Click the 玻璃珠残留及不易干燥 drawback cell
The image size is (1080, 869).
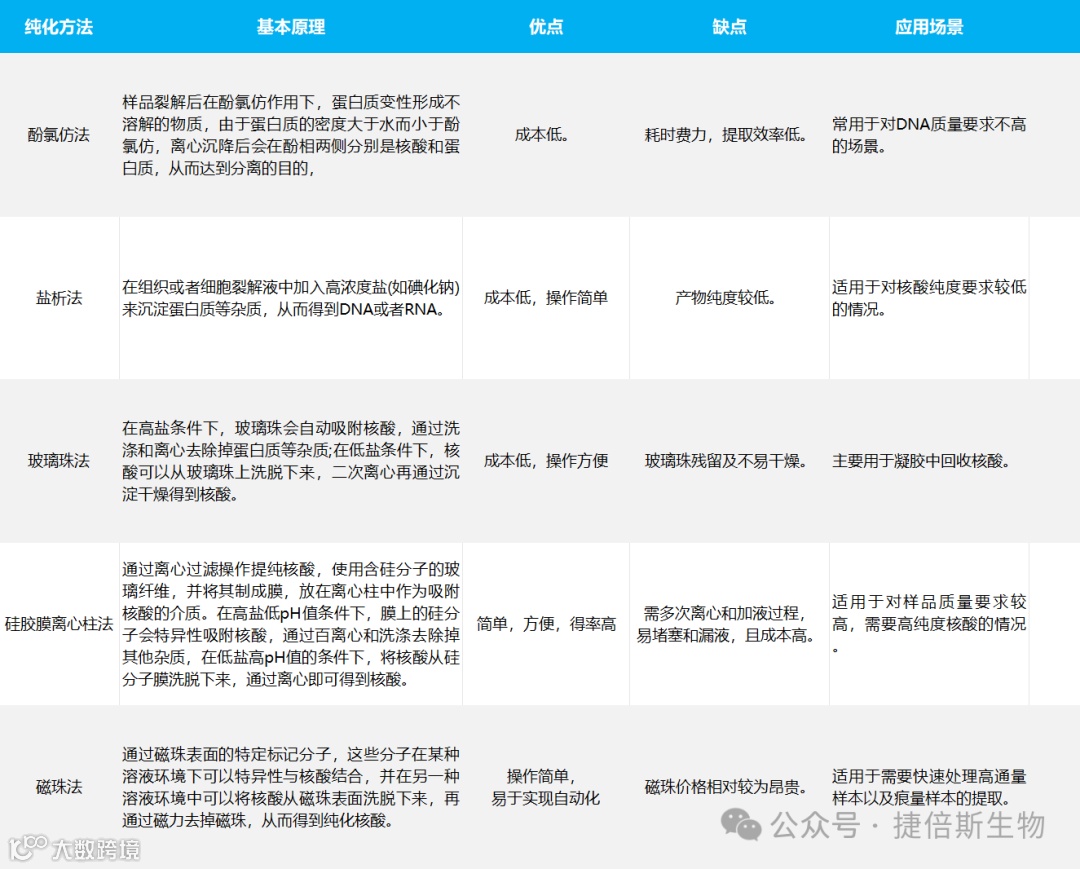pos(727,461)
